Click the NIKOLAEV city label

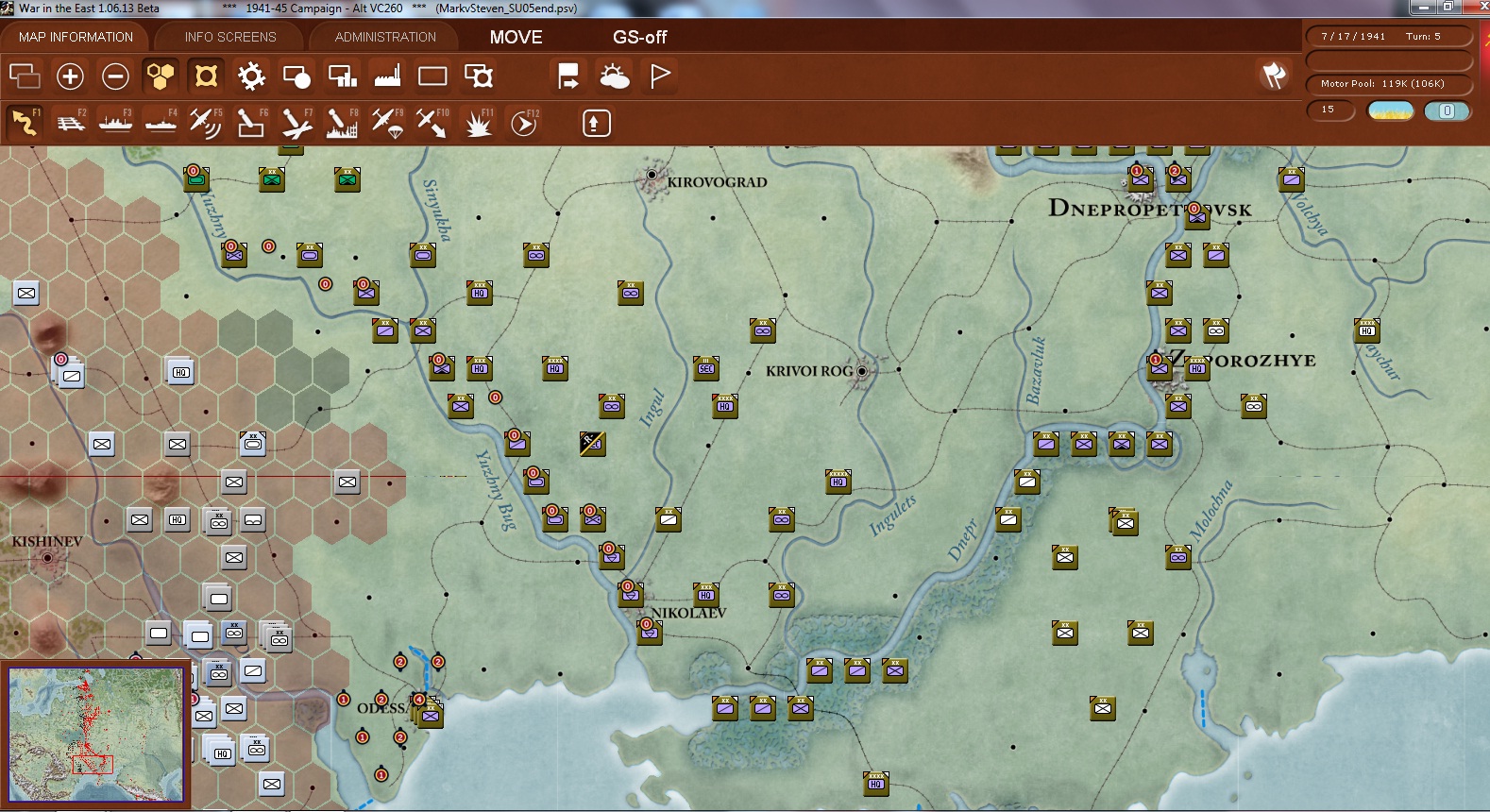click(x=689, y=613)
